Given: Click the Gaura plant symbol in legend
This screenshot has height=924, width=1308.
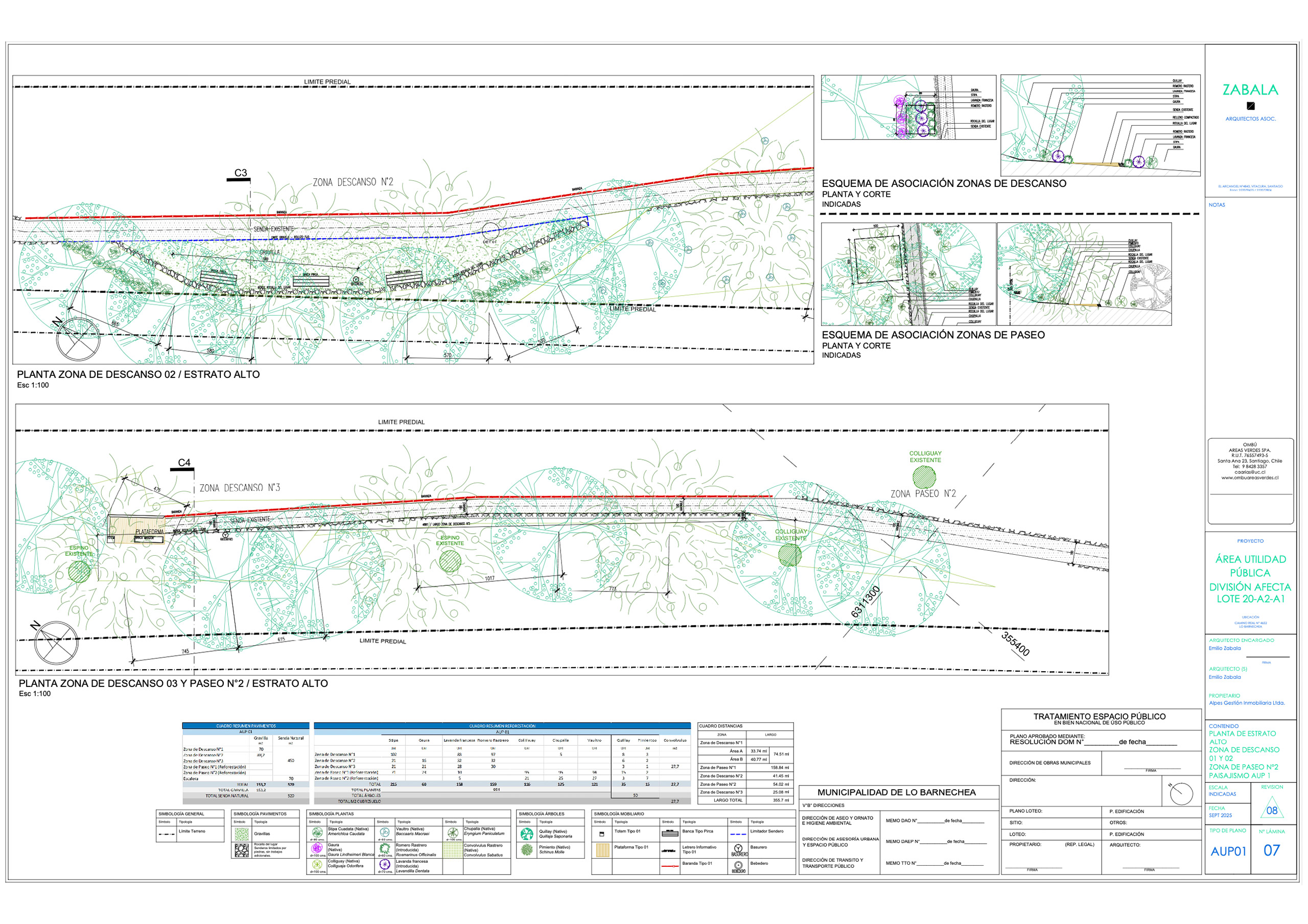Looking at the screenshot, I should click(317, 848).
